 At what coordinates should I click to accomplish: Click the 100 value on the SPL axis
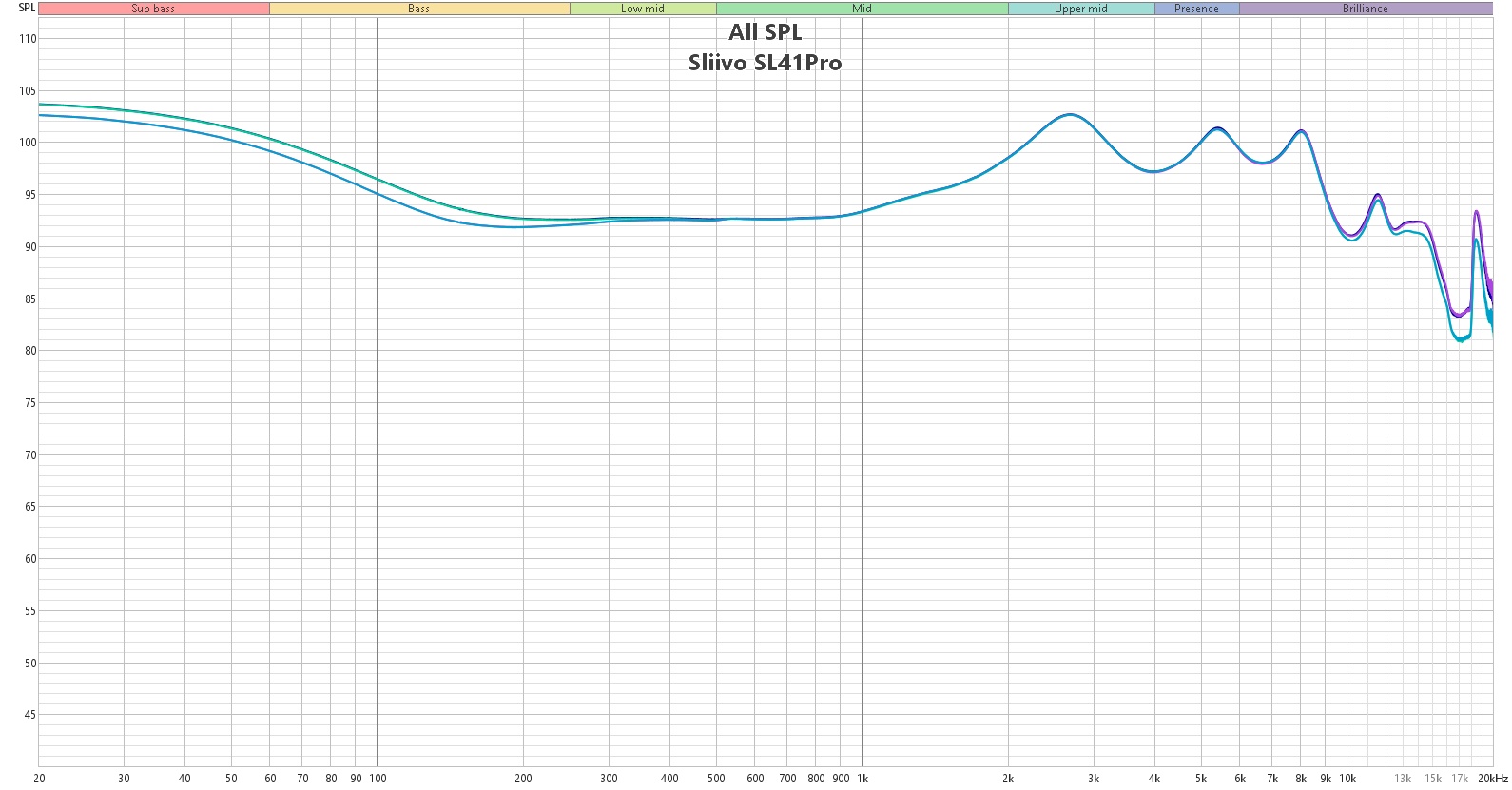click(x=28, y=143)
